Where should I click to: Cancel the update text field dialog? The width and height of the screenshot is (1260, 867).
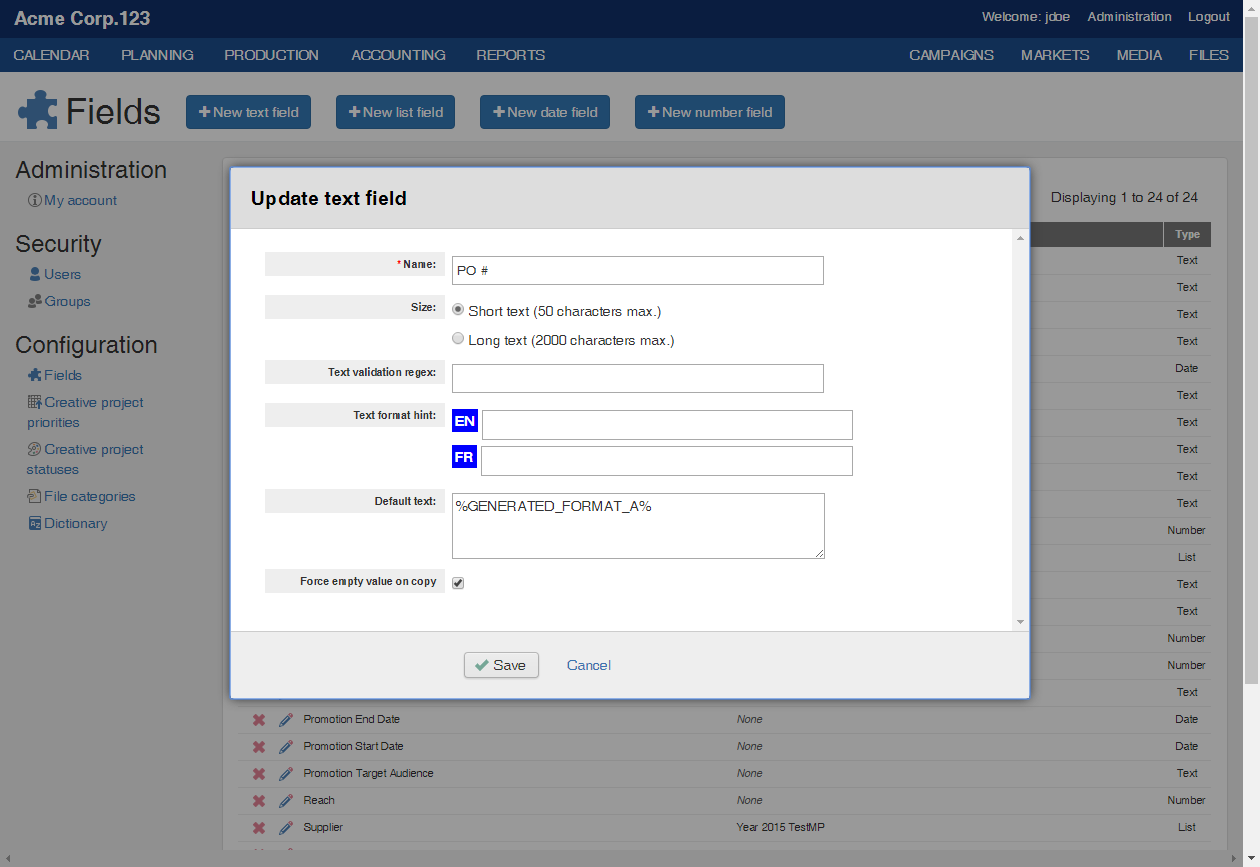(x=588, y=665)
